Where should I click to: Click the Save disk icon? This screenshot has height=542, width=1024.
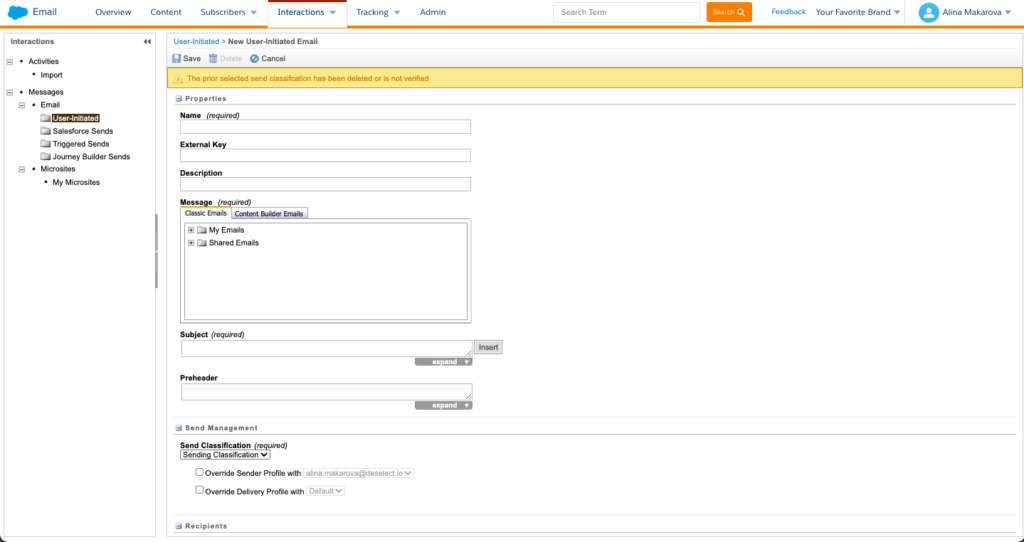coord(177,59)
